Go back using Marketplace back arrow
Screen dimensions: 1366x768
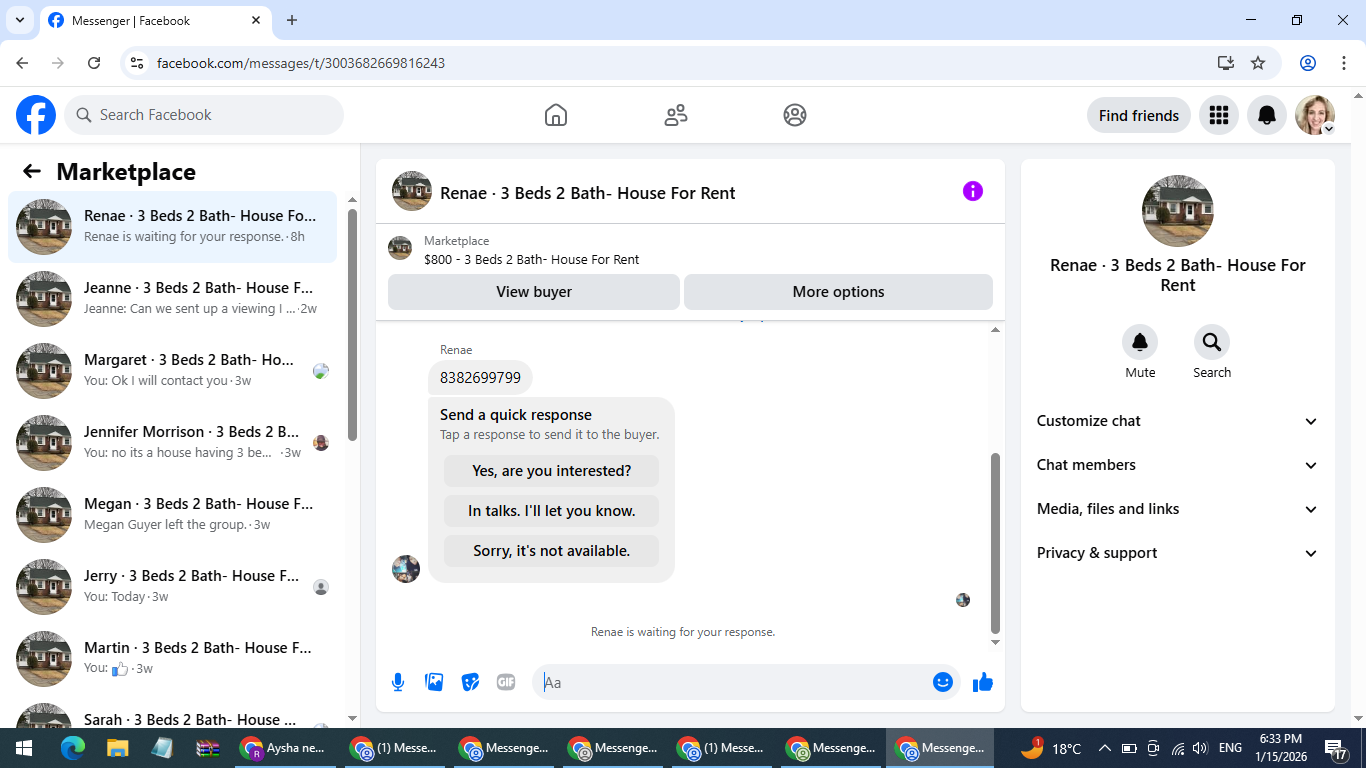pyautogui.click(x=32, y=171)
